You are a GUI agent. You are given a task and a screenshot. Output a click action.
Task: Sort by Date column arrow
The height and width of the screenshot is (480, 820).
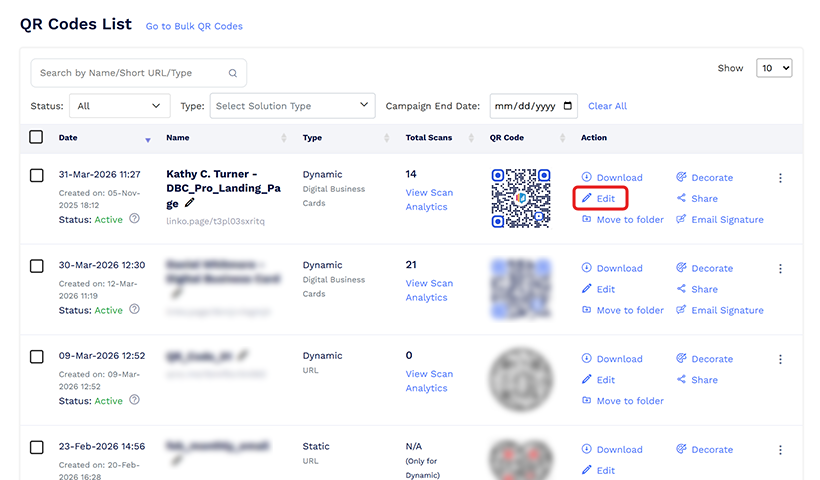148,140
